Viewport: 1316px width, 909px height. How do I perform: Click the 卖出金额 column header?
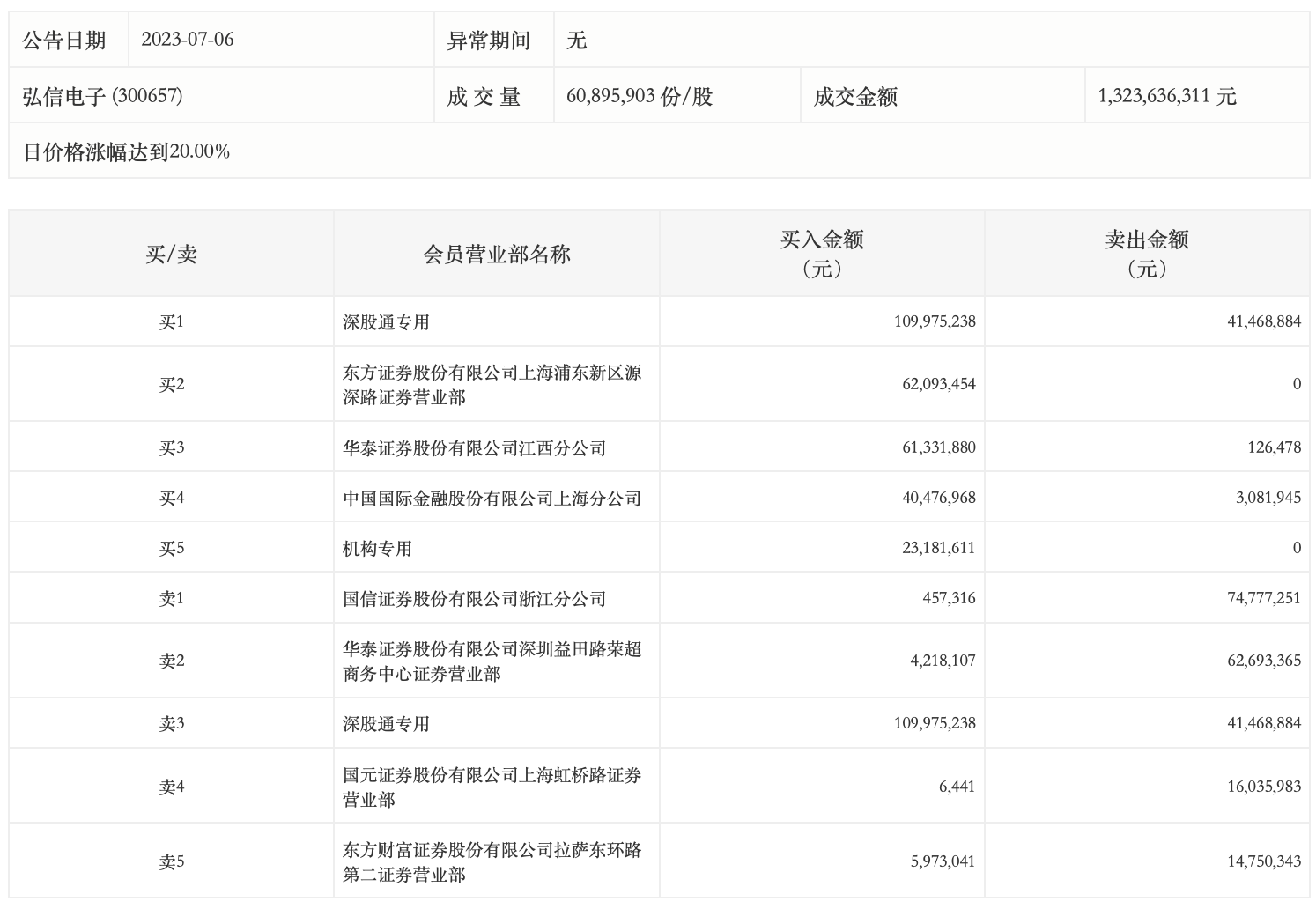tap(1146, 253)
